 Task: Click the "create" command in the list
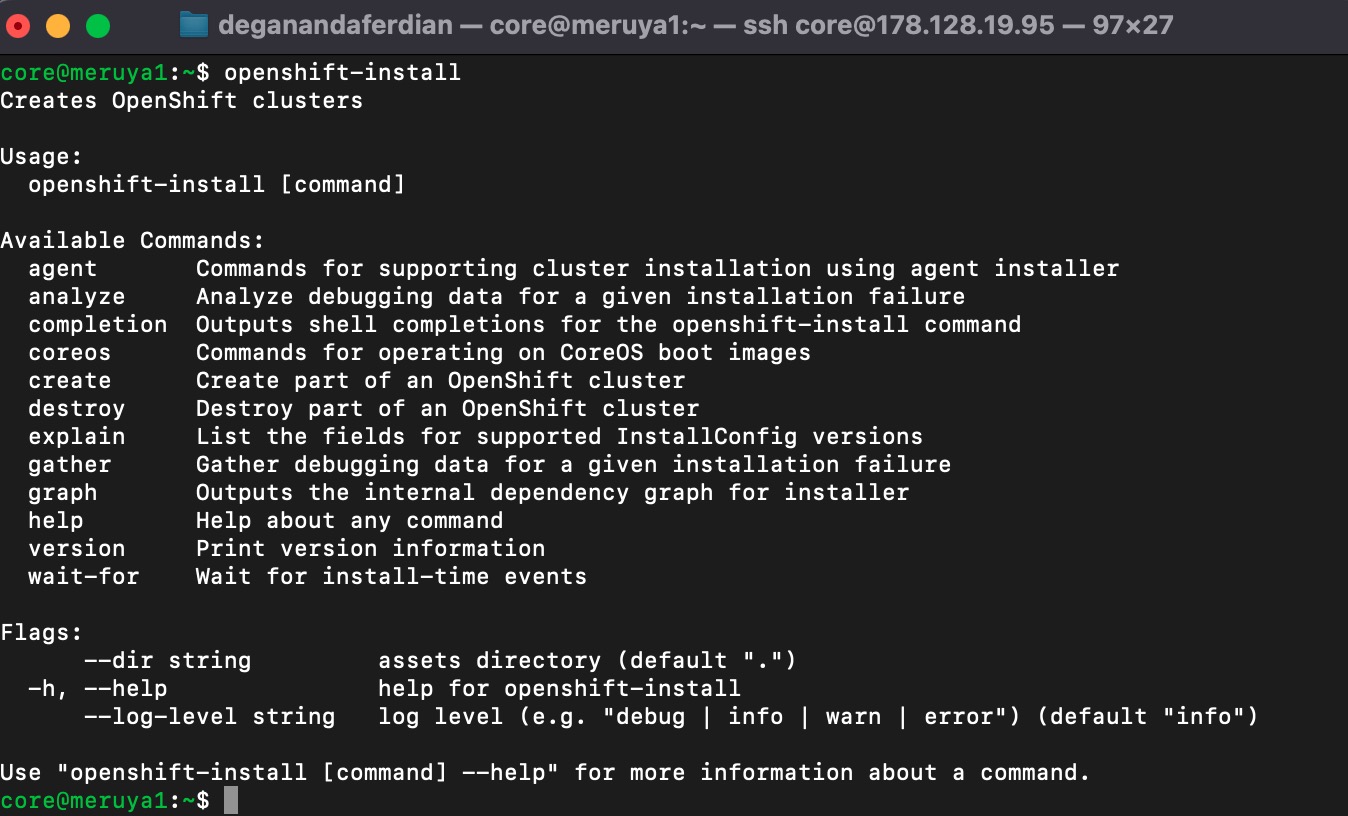coord(69,380)
